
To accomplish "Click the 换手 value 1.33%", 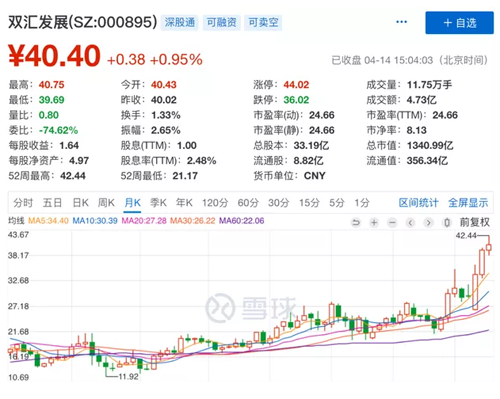I will tap(166, 115).
